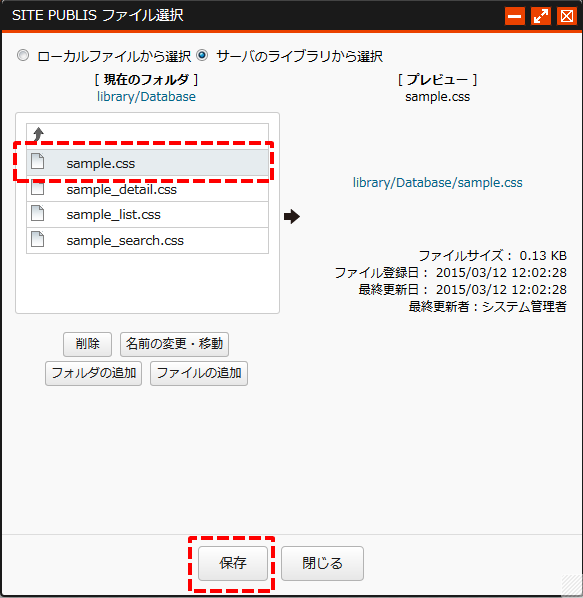583x598 pixels.
Task: Select the ローカルファイルから選択 radio button
Action: pos(23,55)
